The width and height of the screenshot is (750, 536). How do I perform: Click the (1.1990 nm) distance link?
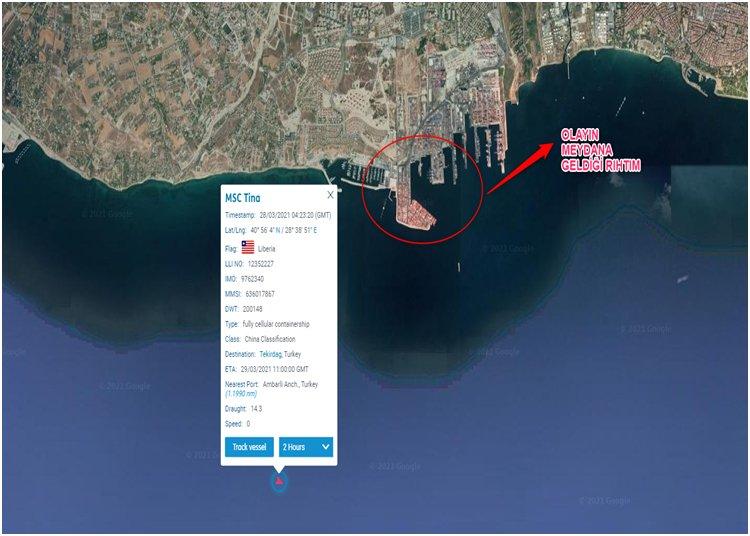pyautogui.click(x=241, y=394)
